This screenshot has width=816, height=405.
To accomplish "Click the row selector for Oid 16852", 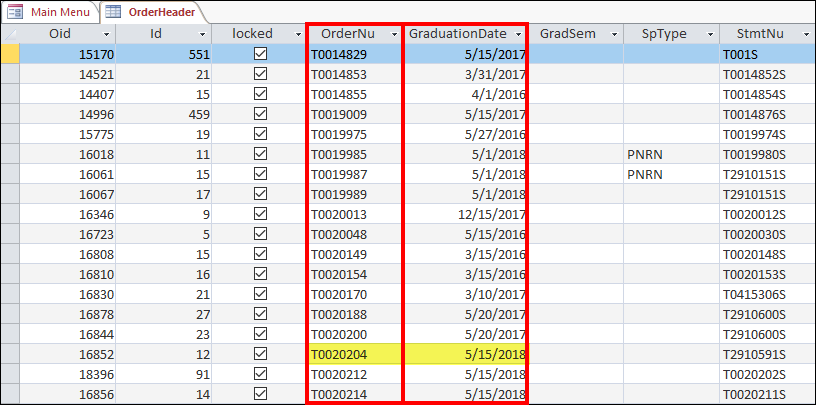I will 10,355.
